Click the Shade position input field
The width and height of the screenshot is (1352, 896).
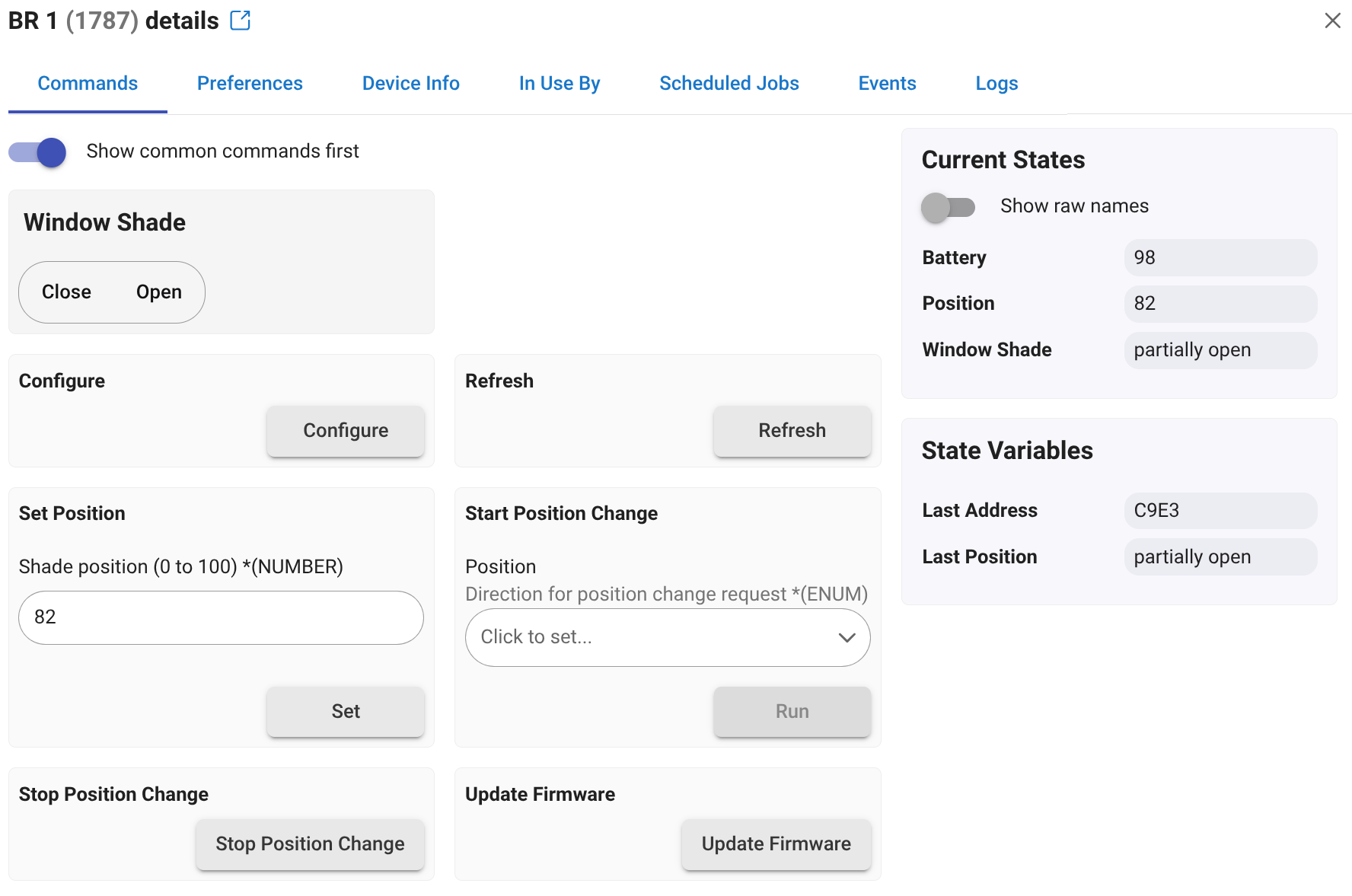221,617
